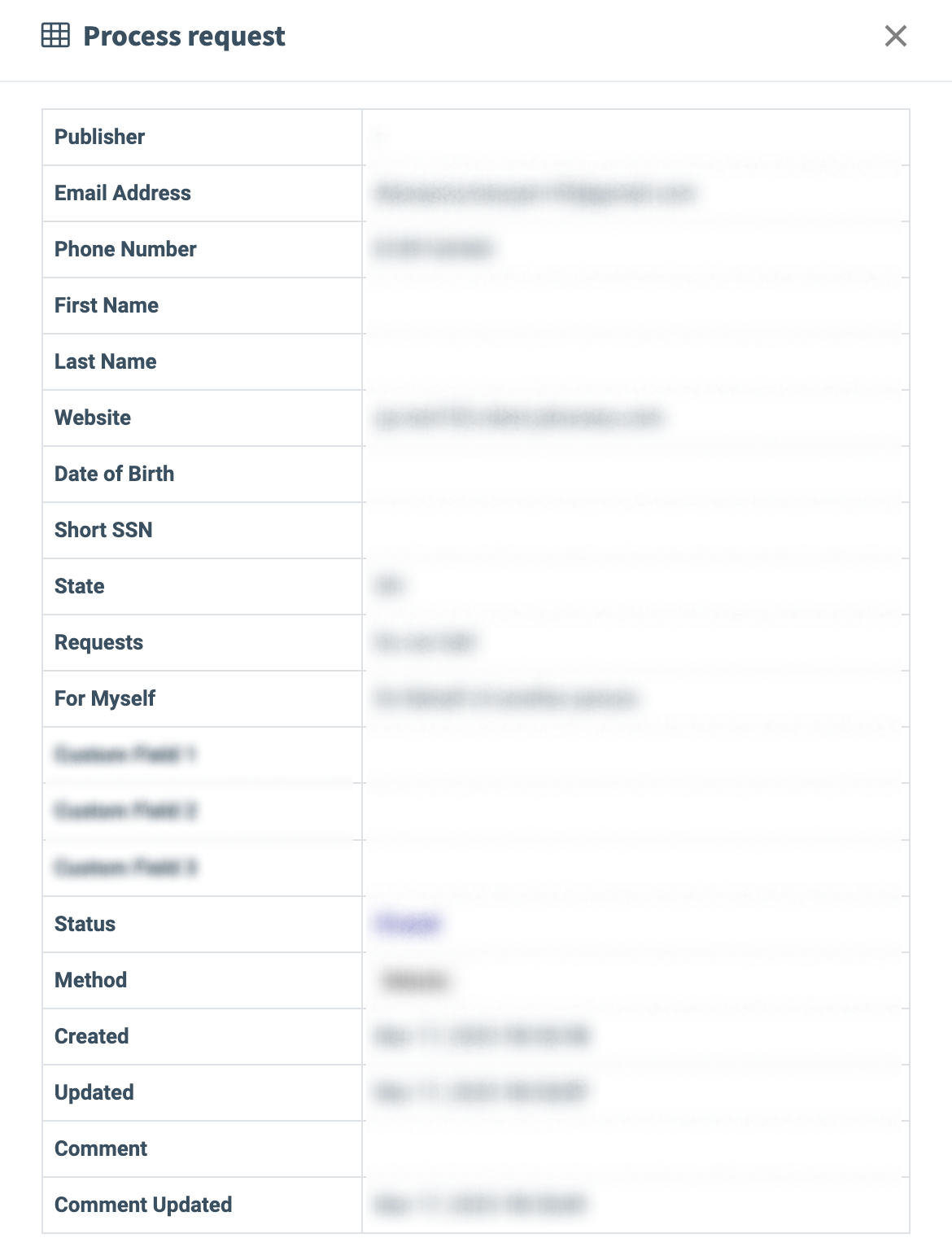Click the Process request title text
The image size is (952, 1247).
(184, 37)
